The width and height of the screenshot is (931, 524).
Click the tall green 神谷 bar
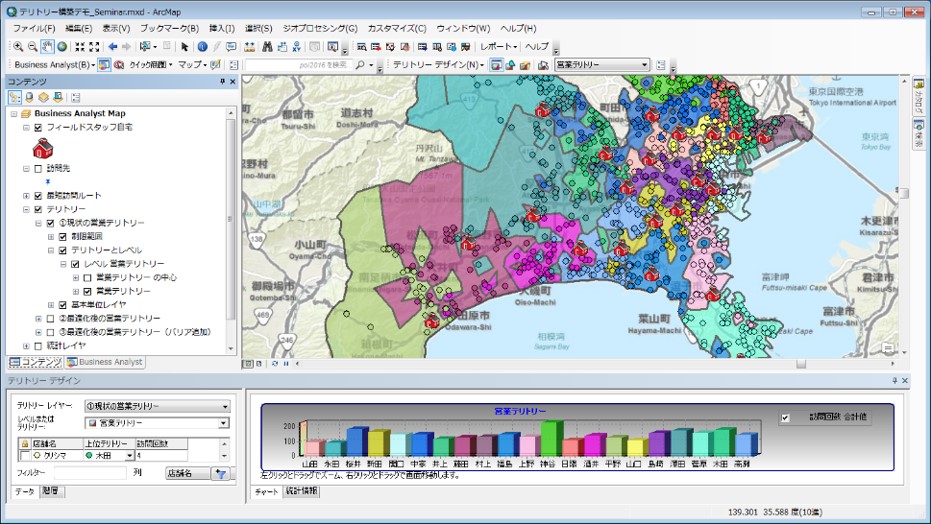(551, 439)
